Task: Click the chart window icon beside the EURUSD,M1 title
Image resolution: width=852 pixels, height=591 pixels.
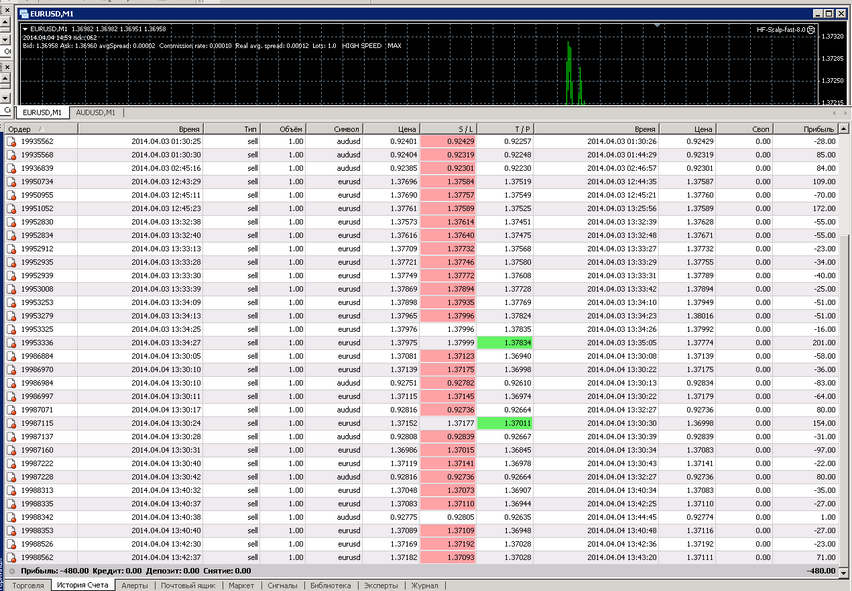Action: [x=24, y=14]
